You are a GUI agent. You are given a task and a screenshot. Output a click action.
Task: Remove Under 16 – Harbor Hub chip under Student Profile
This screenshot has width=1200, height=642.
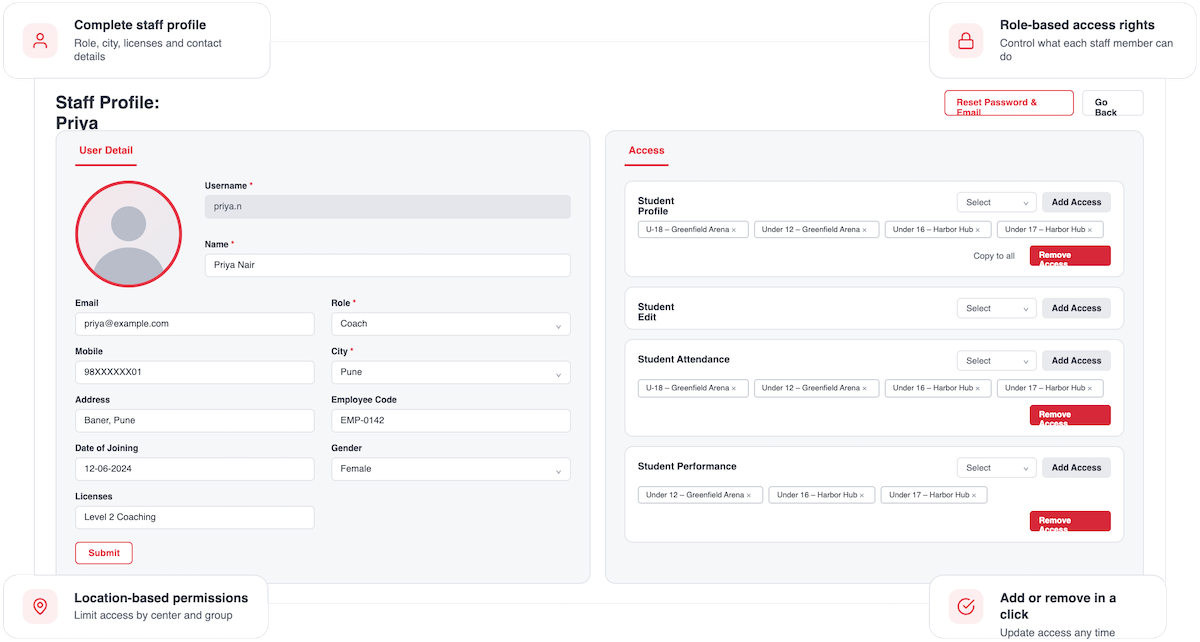pyautogui.click(x=978, y=230)
